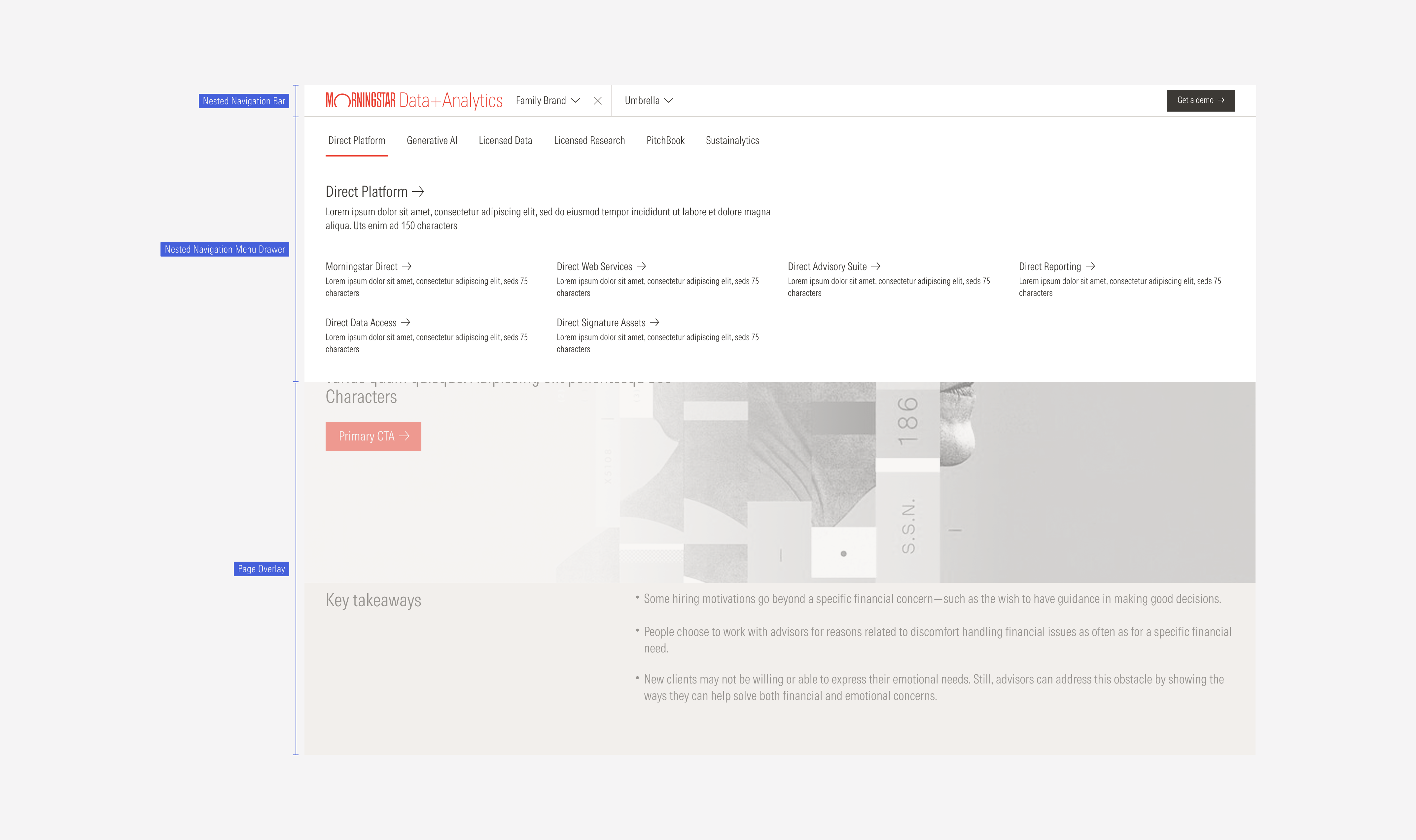1416x840 pixels.
Task: Click bullet text starting 'People choose to work'
Action: (x=937, y=640)
